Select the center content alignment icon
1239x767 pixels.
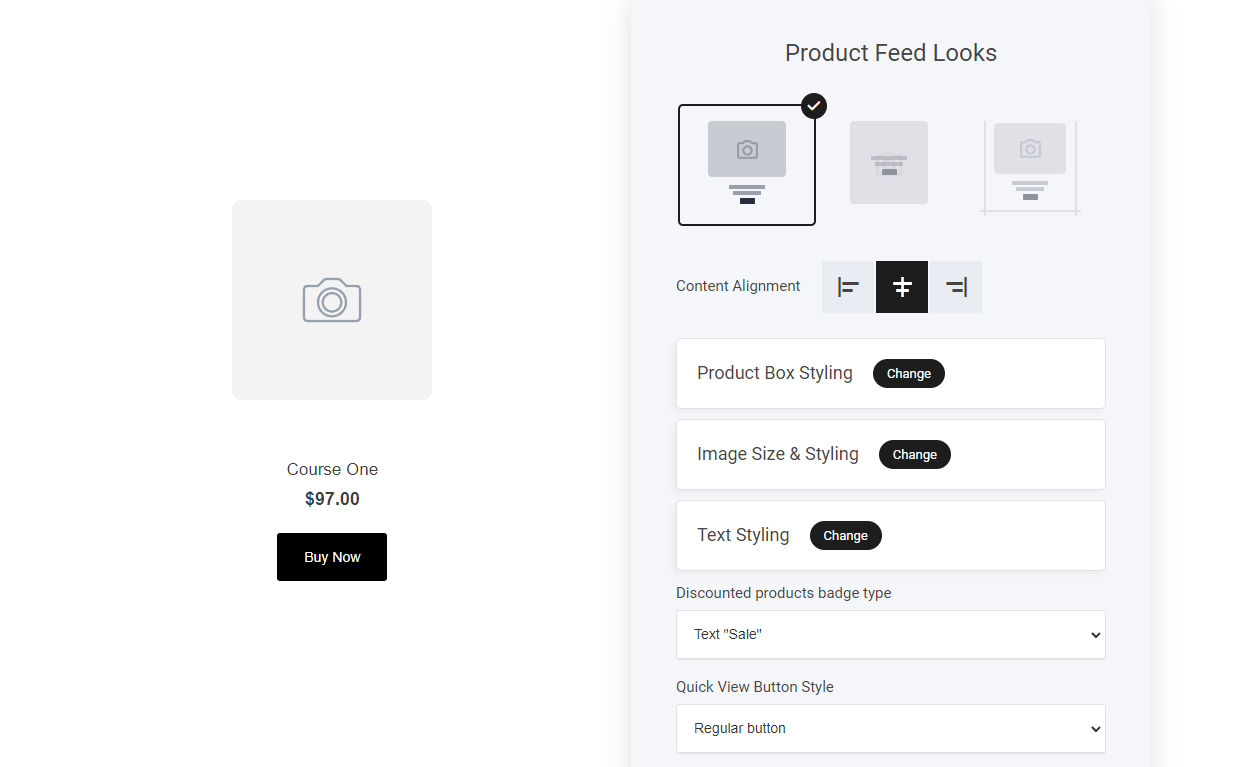(902, 287)
